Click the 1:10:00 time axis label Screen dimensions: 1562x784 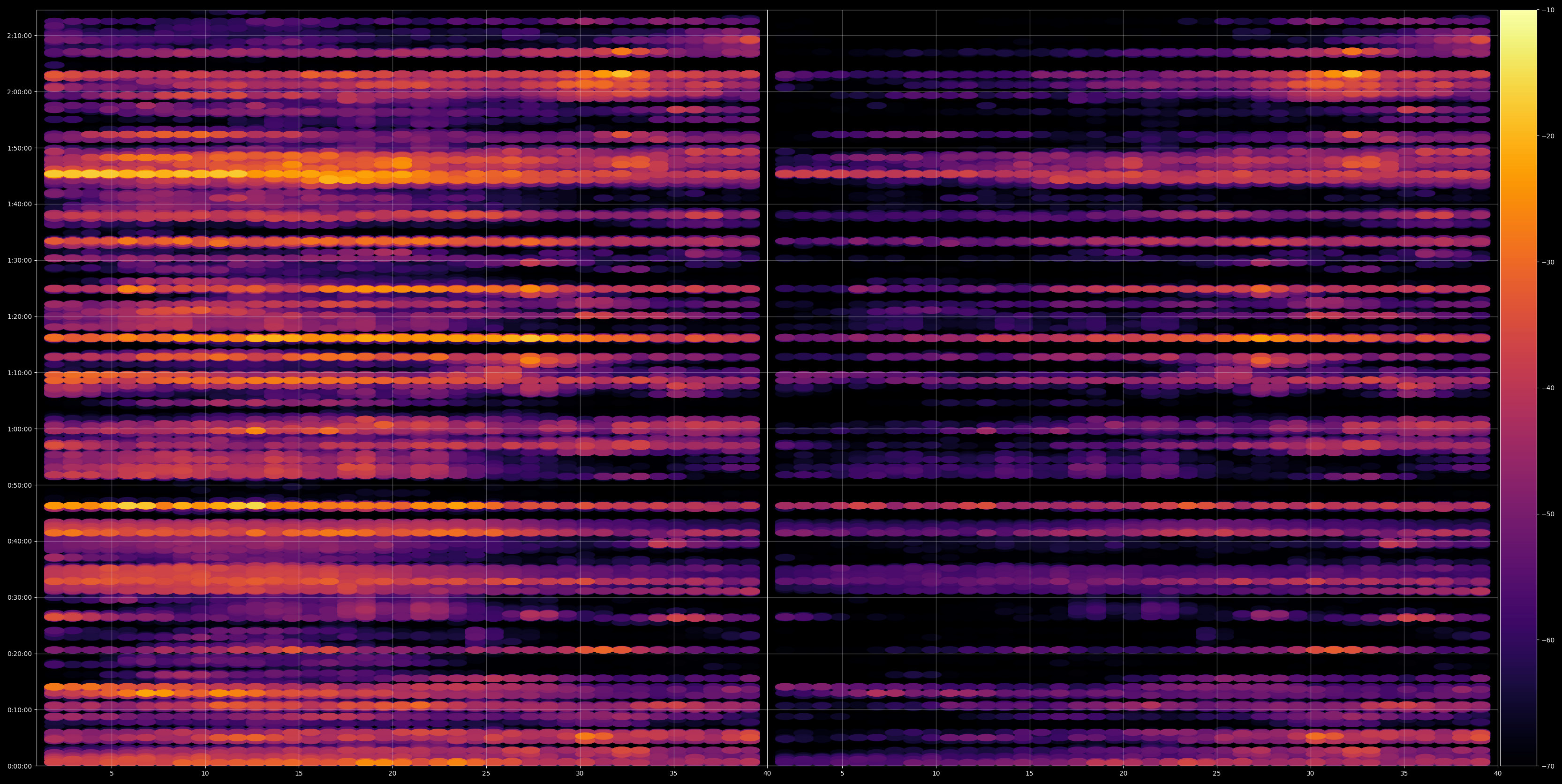point(19,372)
